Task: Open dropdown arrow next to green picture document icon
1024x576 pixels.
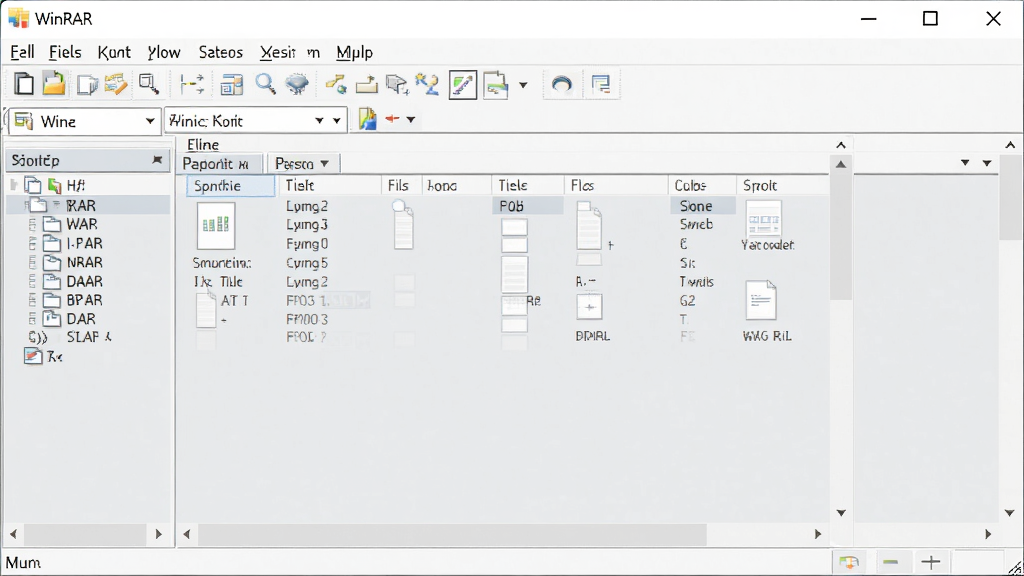Action: coord(523,85)
